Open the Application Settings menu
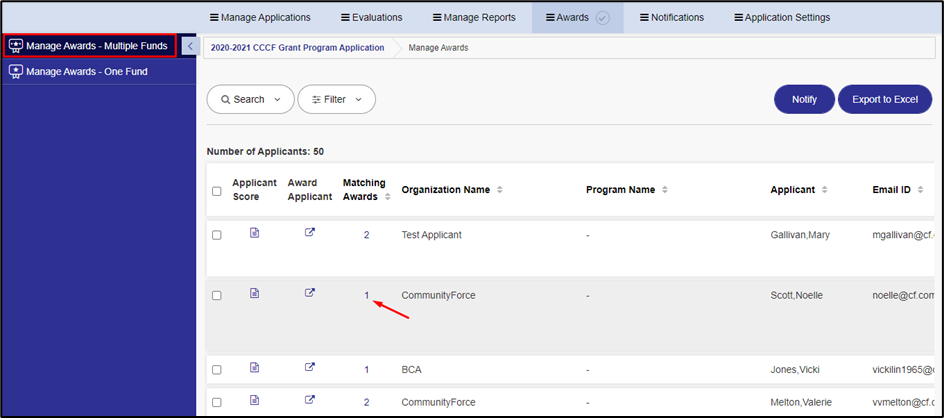The width and height of the screenshot is (944, 418). click(x=782, y=17)
